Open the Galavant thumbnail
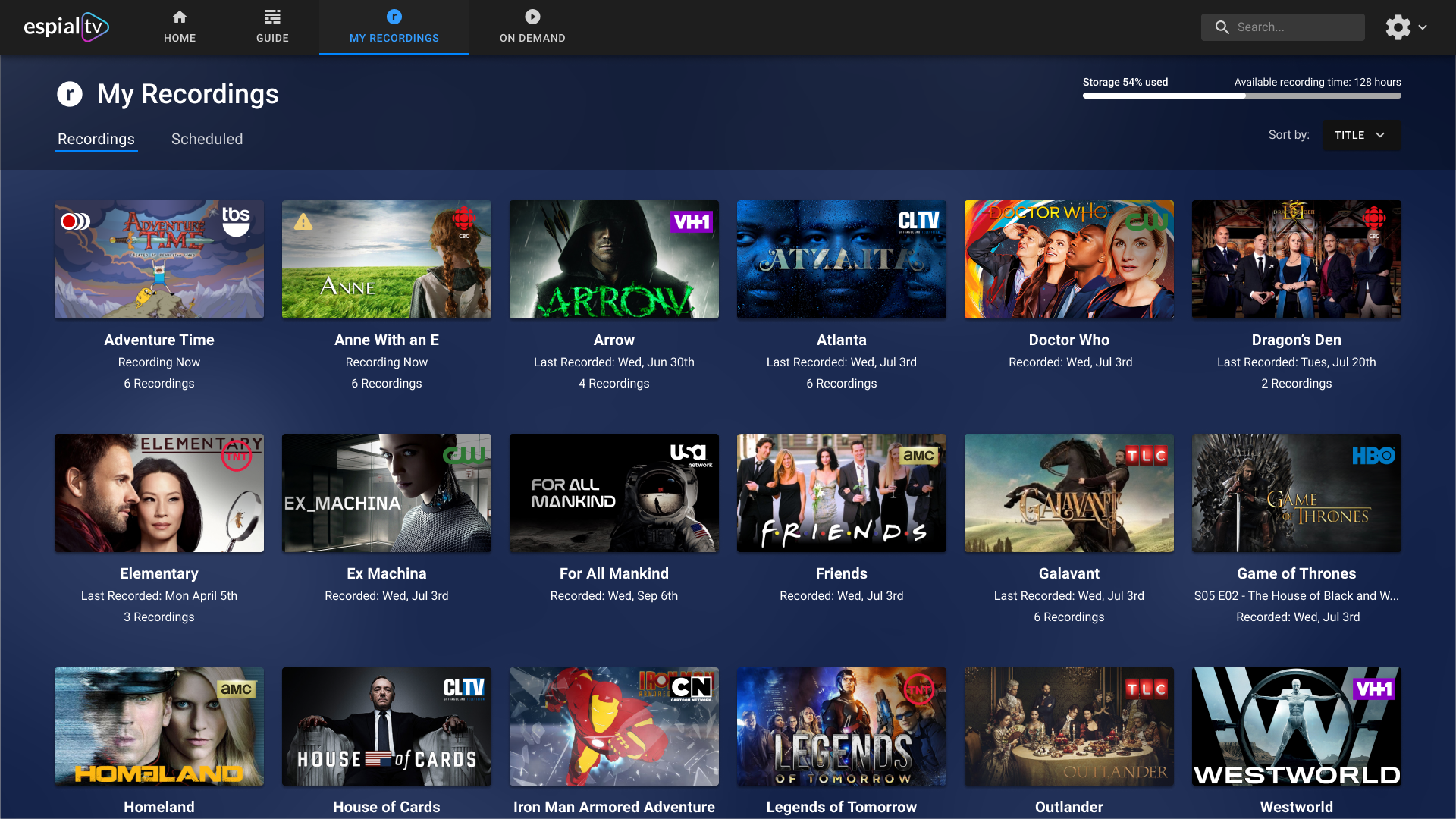Screen dimensions: 1456x819 point(1069,493)
